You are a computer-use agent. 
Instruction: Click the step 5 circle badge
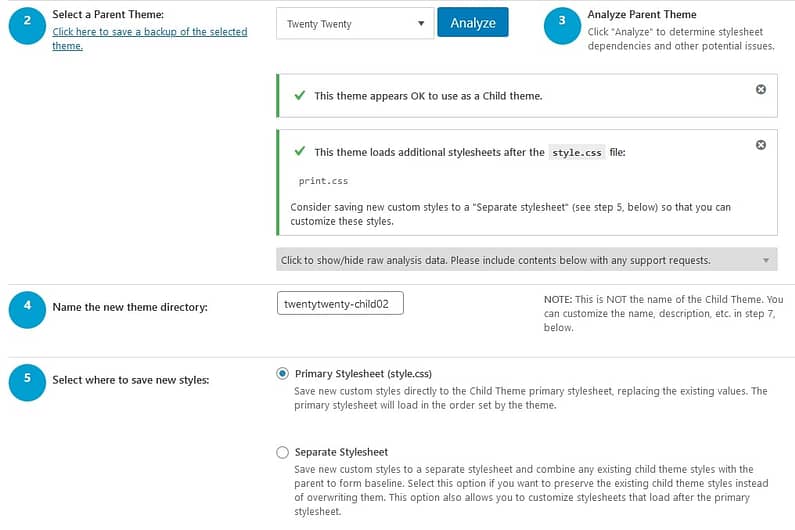coord(27,382)
